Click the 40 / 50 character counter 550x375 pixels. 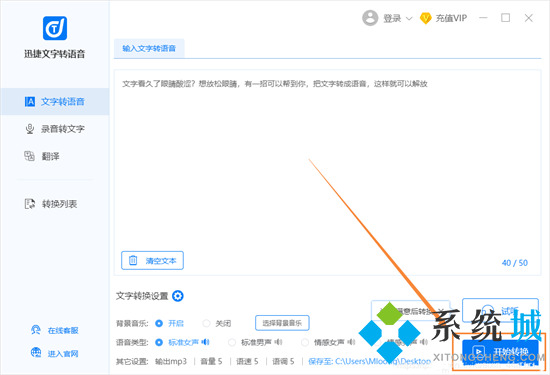(515, 263)
